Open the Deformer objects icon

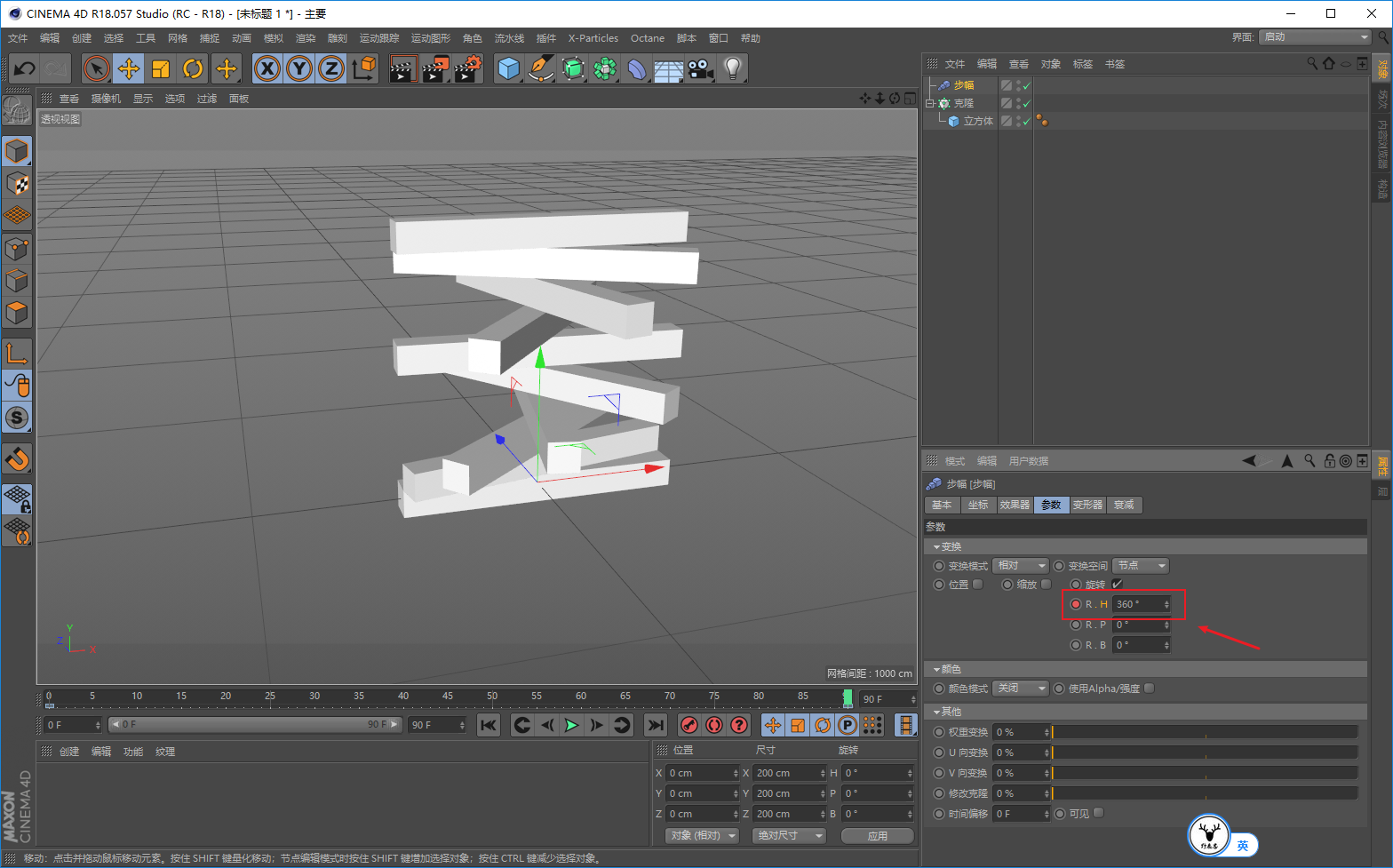[x=637, y=68]
